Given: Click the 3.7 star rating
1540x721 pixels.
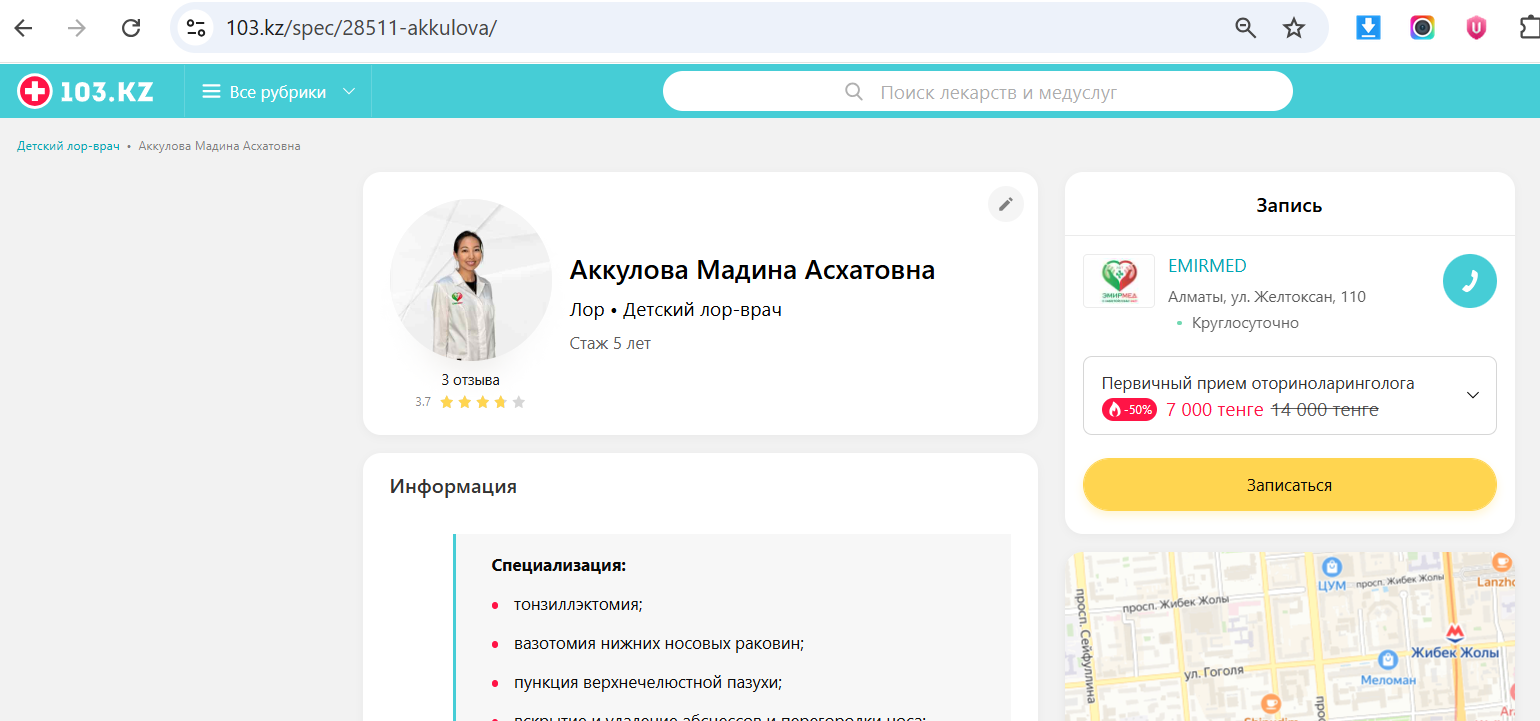Looking at the screenshot, I should [470, 402].
